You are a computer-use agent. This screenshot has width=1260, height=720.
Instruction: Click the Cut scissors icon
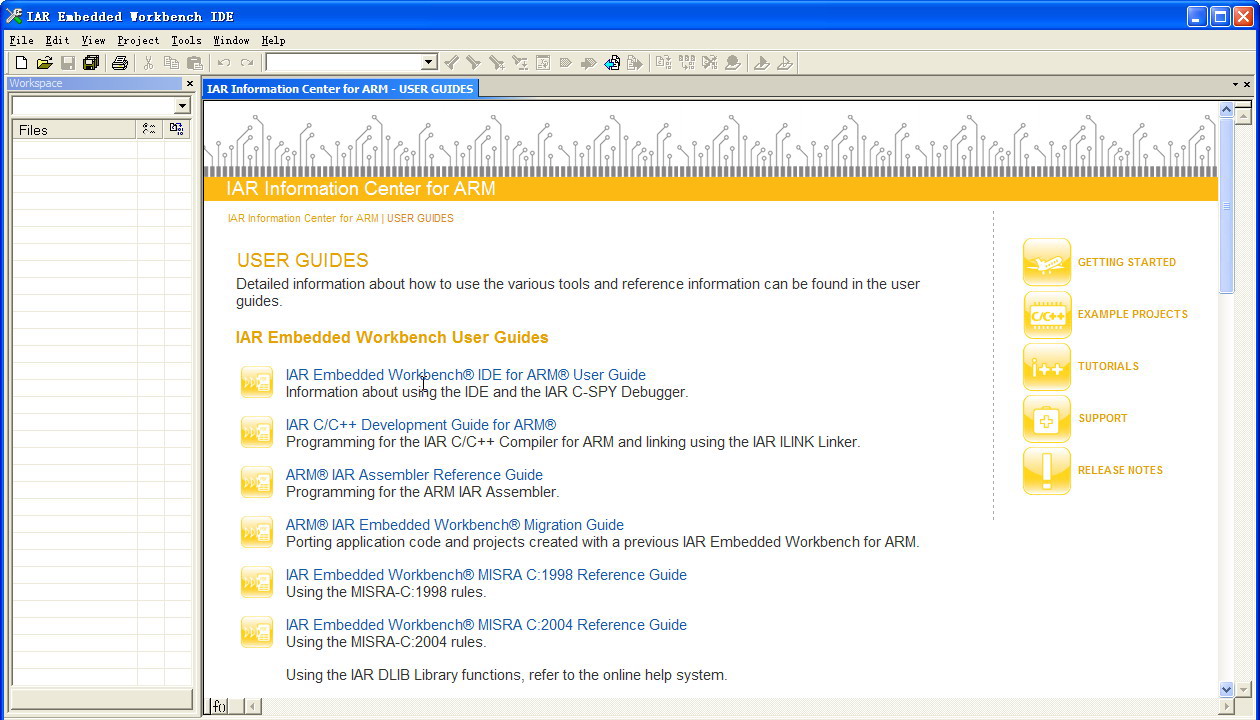coord(148,63)
